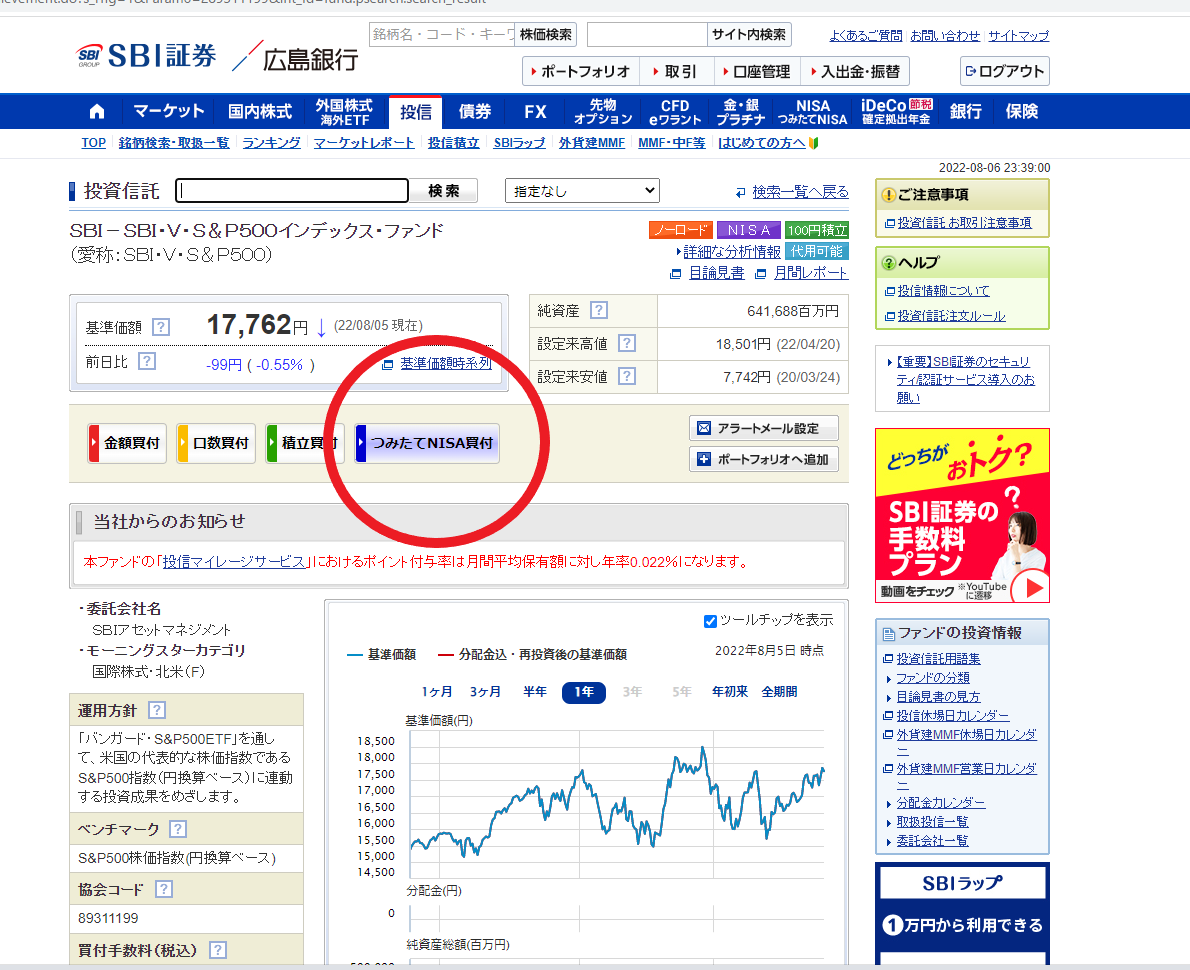The width and height of the screenshot is (1190, 970).
Task: Click the ノーロード badge
Action: click(681, 230)
